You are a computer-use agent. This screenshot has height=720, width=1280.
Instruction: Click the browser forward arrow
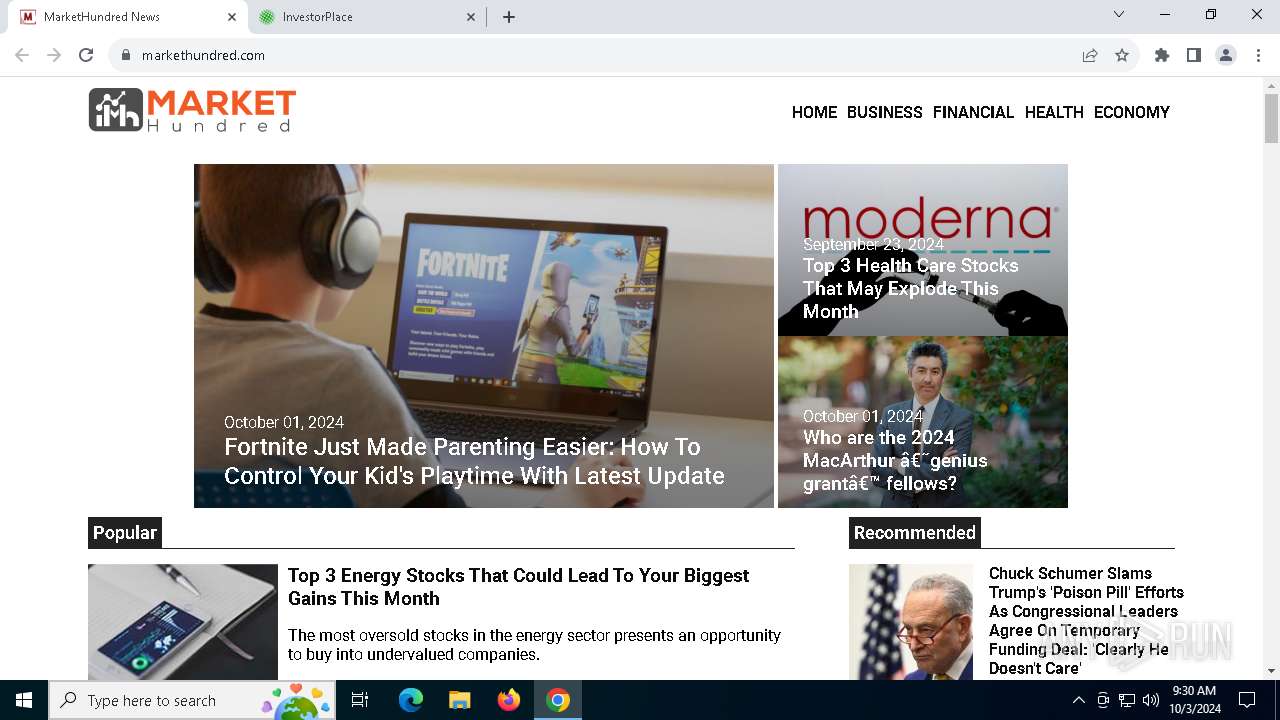(x=54, y=55)
